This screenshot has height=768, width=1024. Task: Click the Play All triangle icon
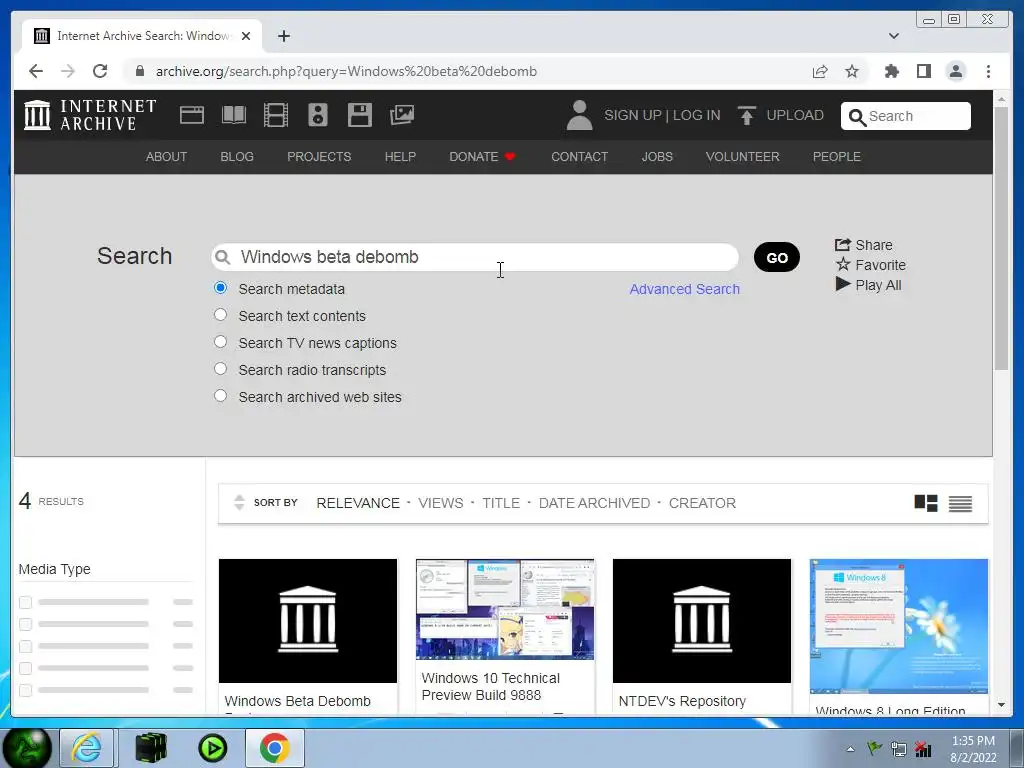tap(843, 284)
